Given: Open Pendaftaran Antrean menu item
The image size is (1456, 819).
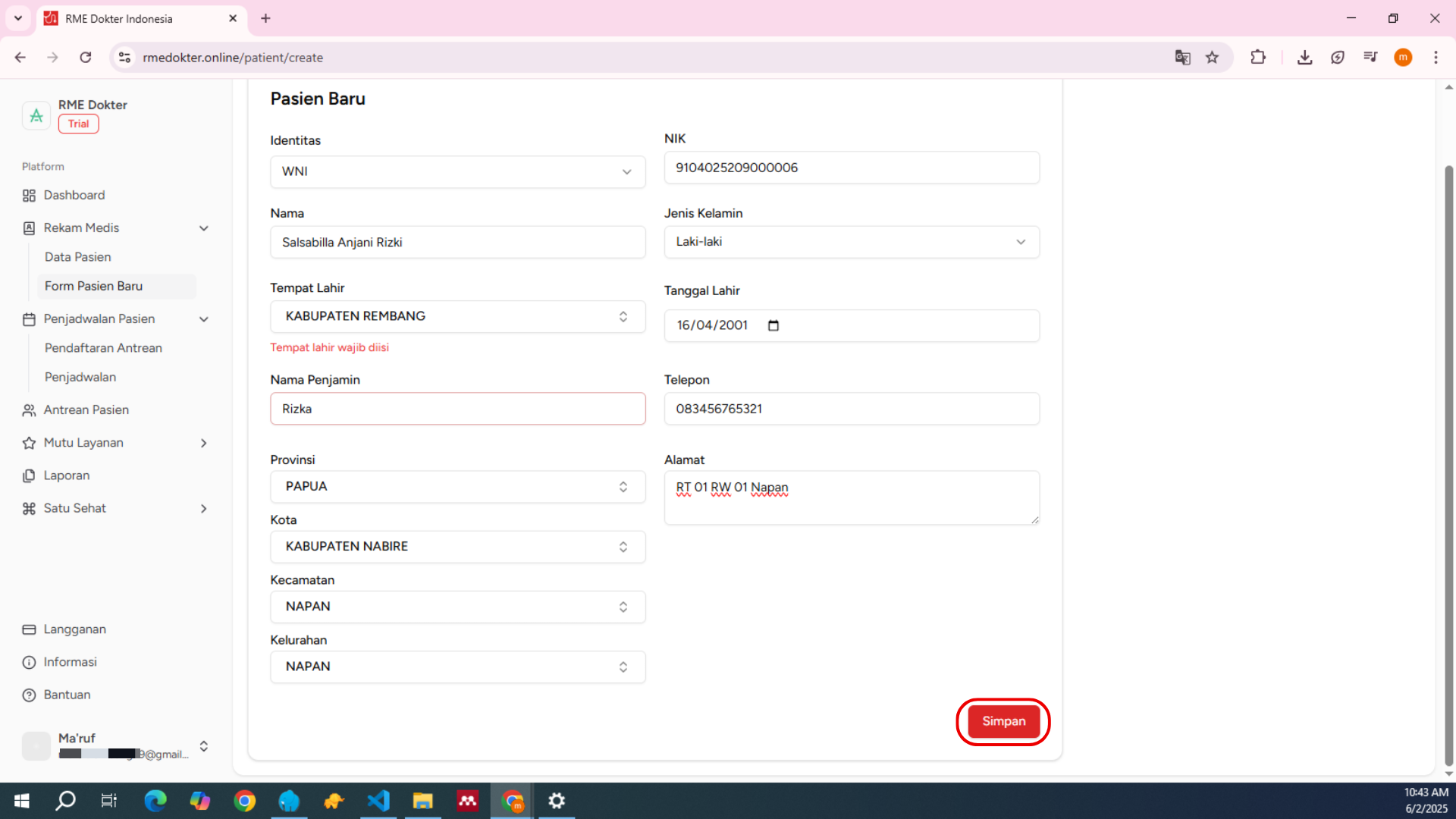Looking at the screenshot, I should point(103,348).
